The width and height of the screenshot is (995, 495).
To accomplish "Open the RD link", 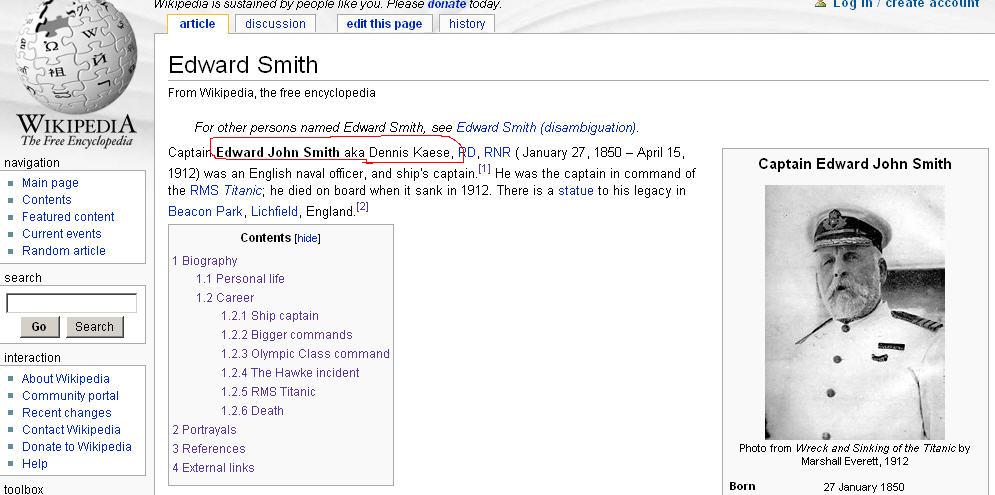I will pyautogui.click(x=466, y=152).
